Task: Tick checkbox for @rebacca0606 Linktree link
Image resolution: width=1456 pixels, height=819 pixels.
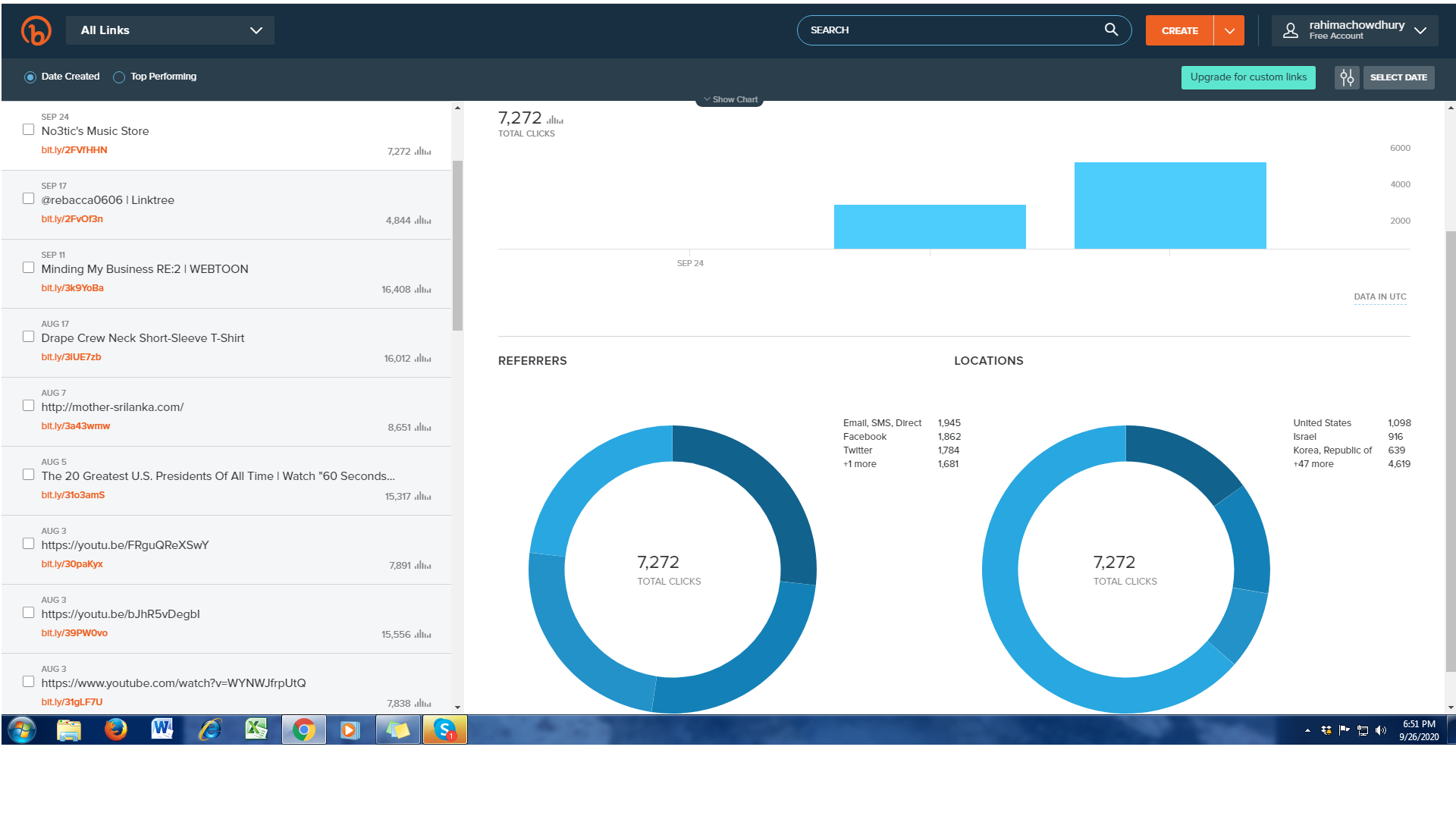Action: tap(28, 199)
